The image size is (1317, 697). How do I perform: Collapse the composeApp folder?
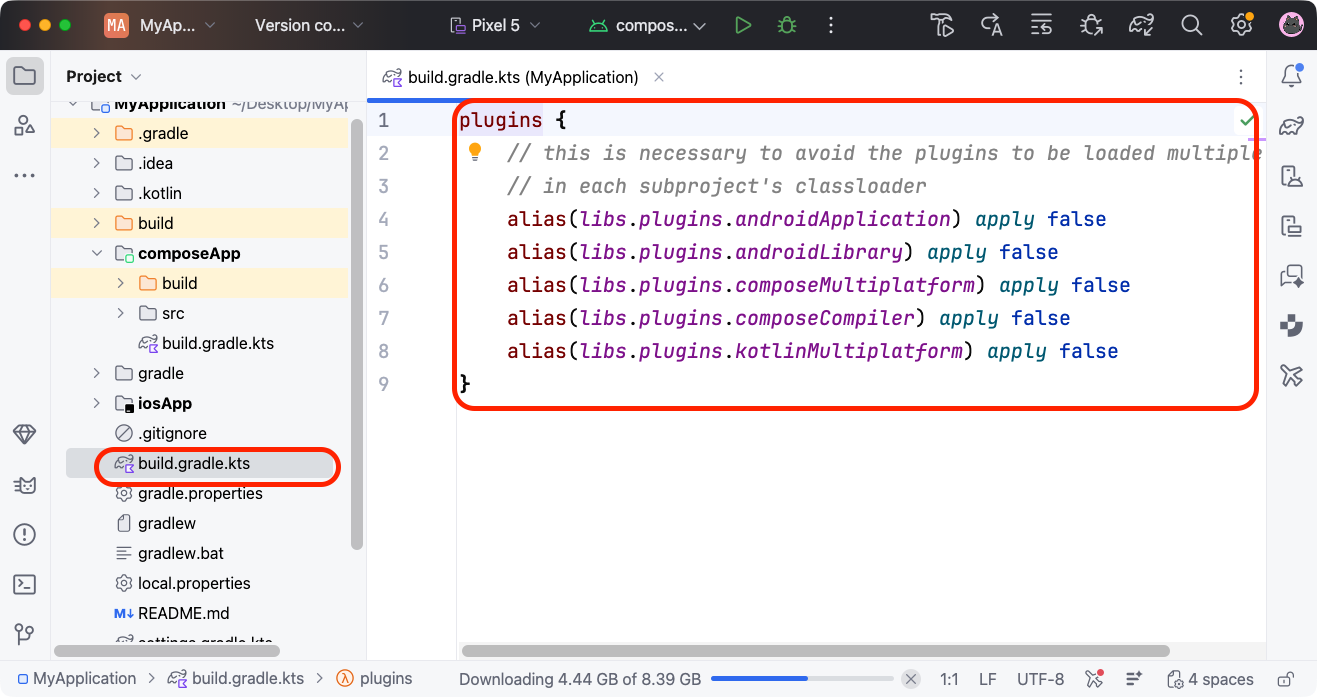pos(97,254)
